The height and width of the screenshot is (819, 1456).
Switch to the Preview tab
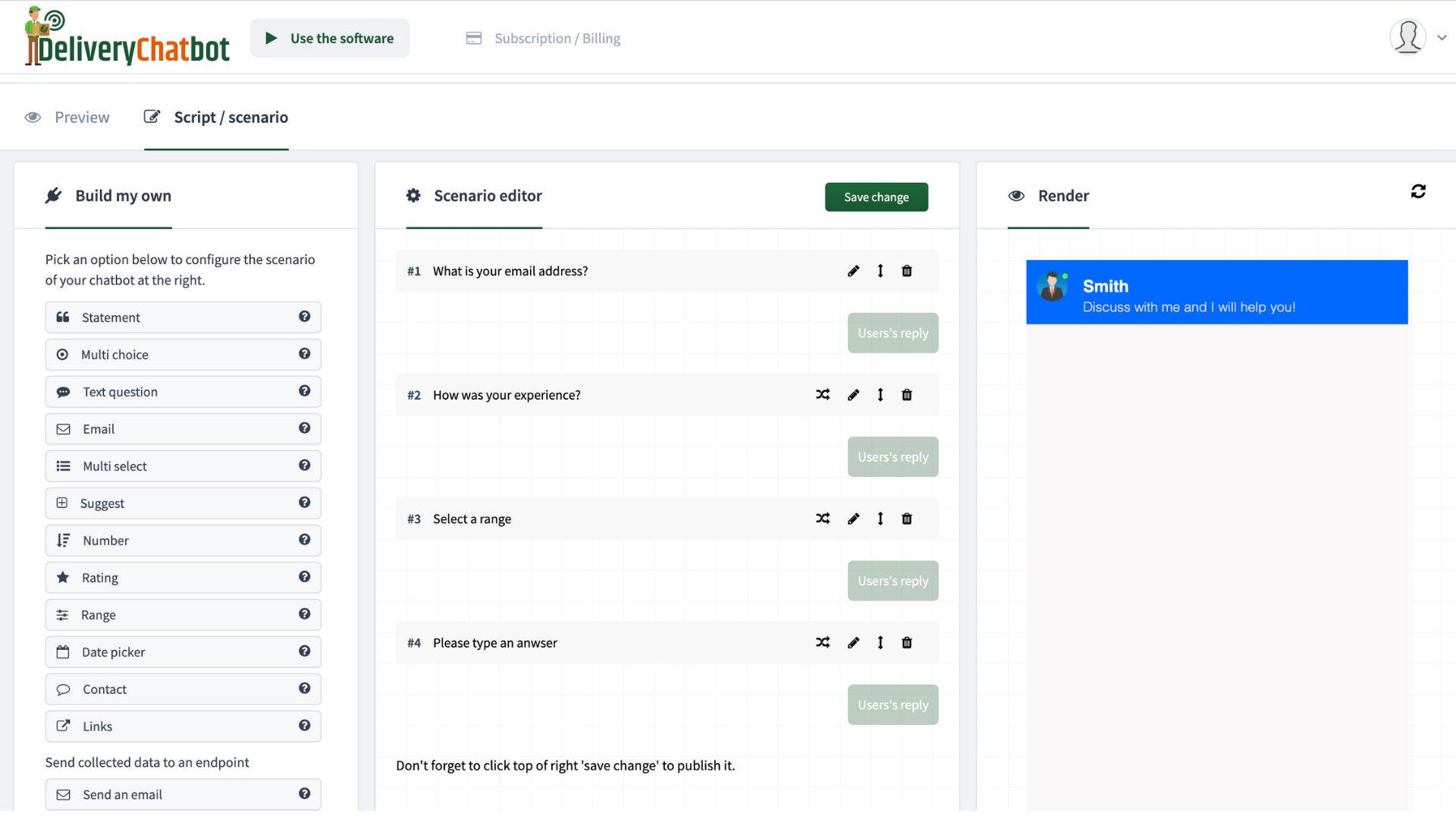67,118
